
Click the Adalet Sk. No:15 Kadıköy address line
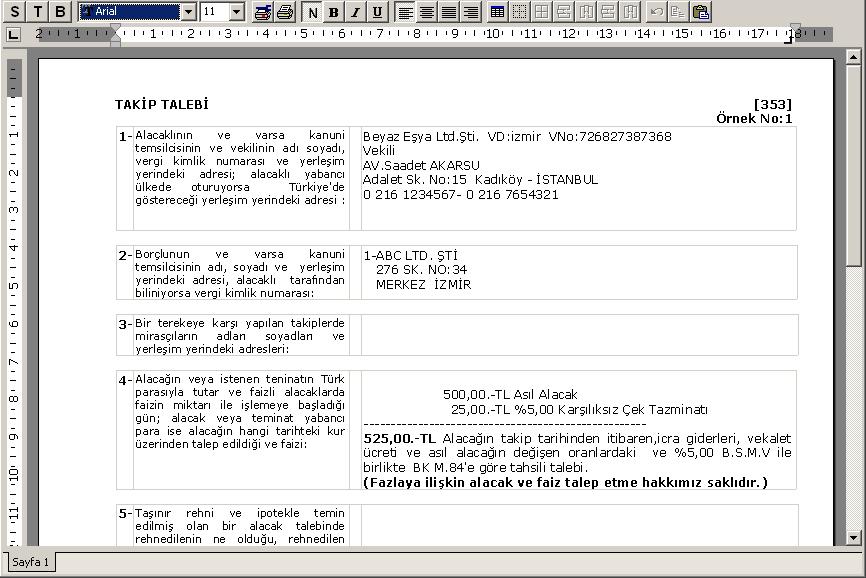(480, 179)
